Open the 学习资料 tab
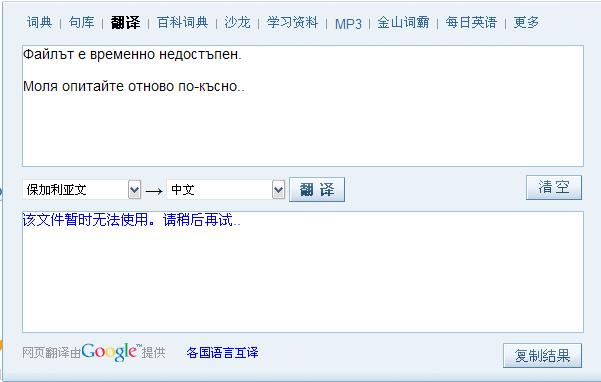601x382 pixels. (x=292, y=23)
